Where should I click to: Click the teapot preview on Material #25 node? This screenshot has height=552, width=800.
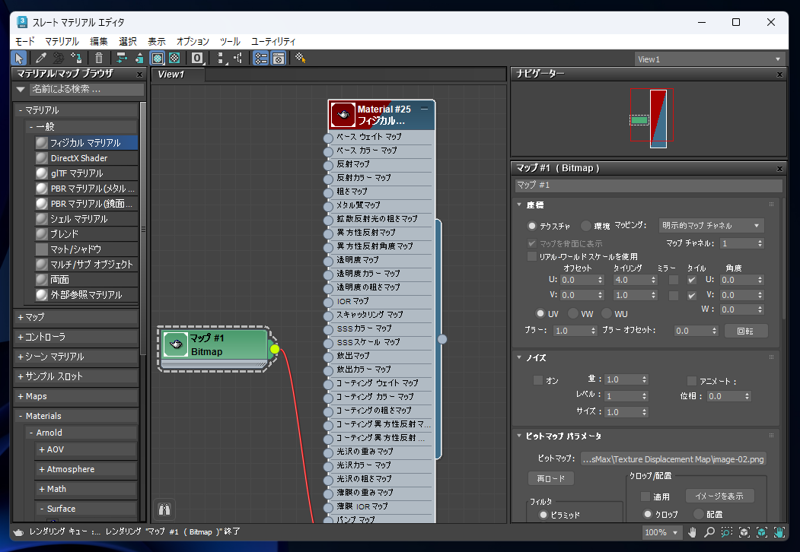[343, 115]
